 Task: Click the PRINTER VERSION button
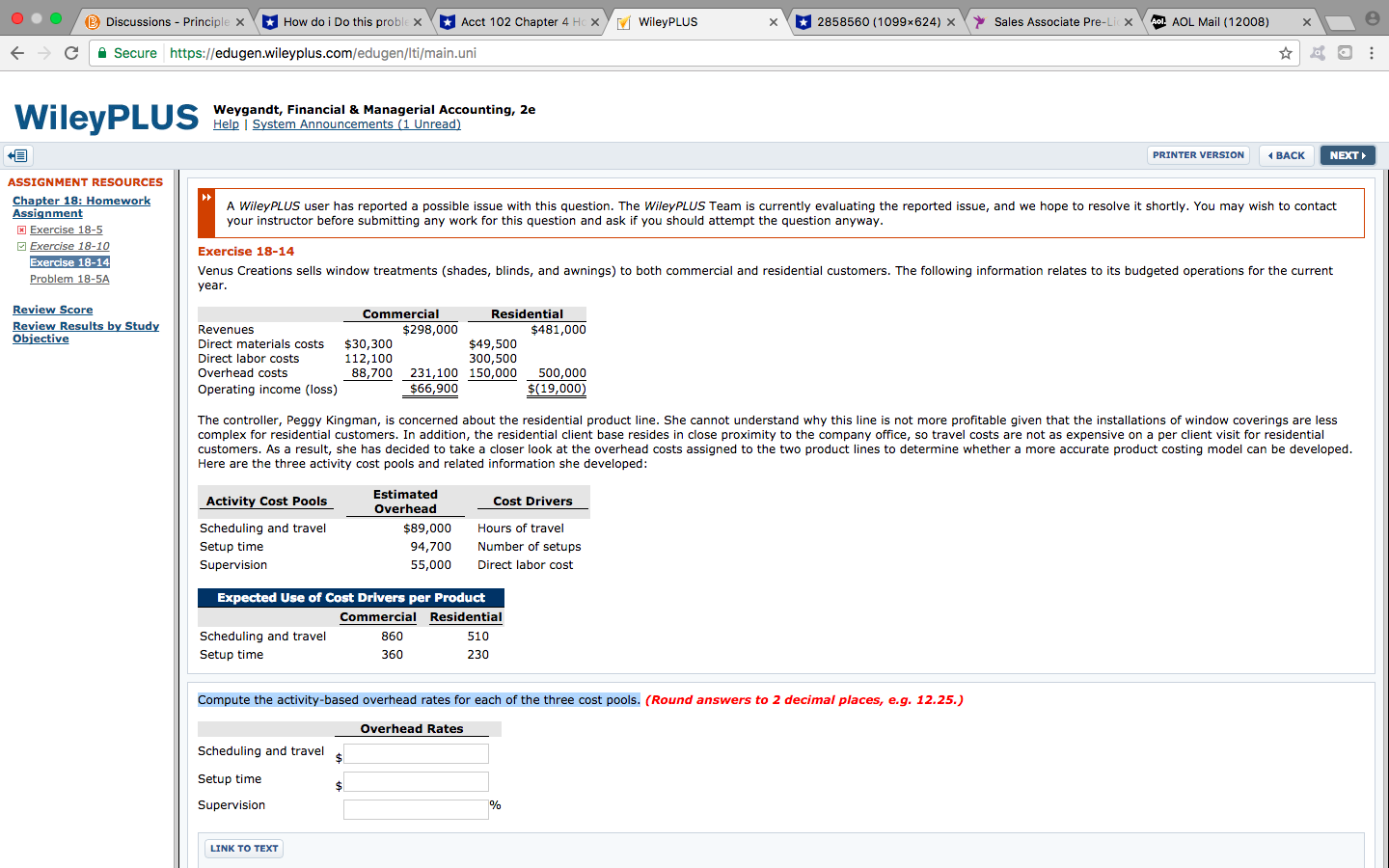pos(1198,155)
